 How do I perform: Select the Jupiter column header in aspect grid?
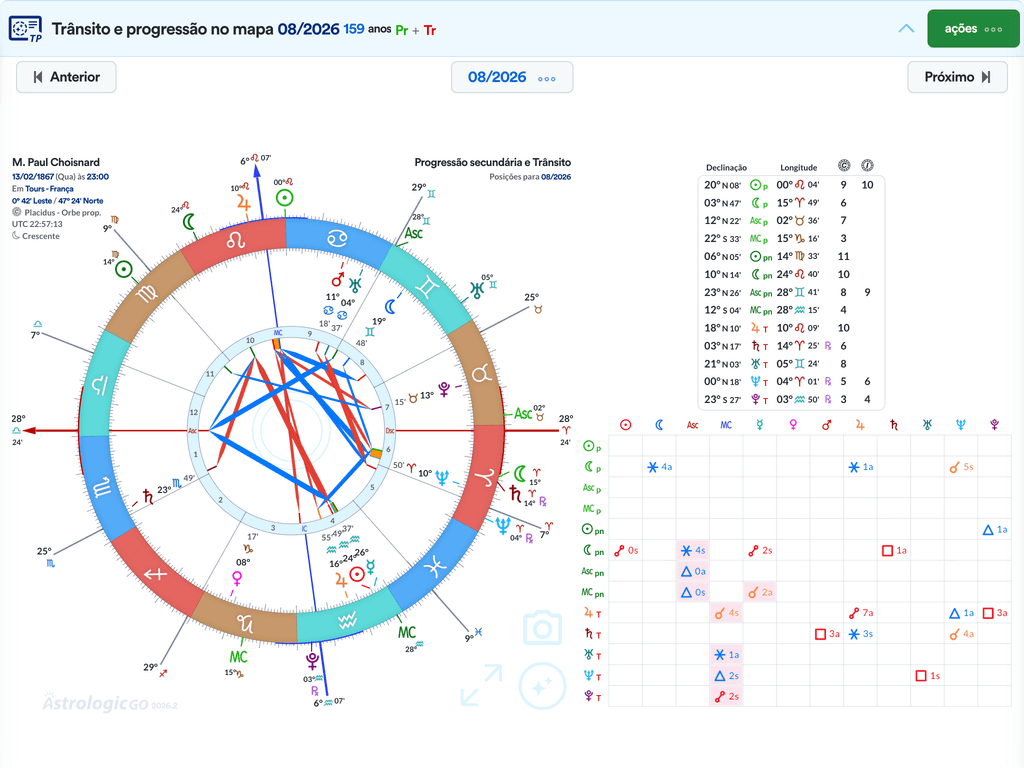click(x=860, y=425)
